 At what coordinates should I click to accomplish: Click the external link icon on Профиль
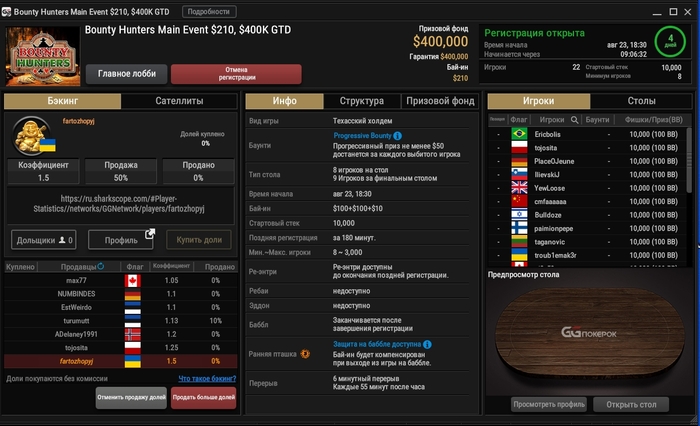150,234
